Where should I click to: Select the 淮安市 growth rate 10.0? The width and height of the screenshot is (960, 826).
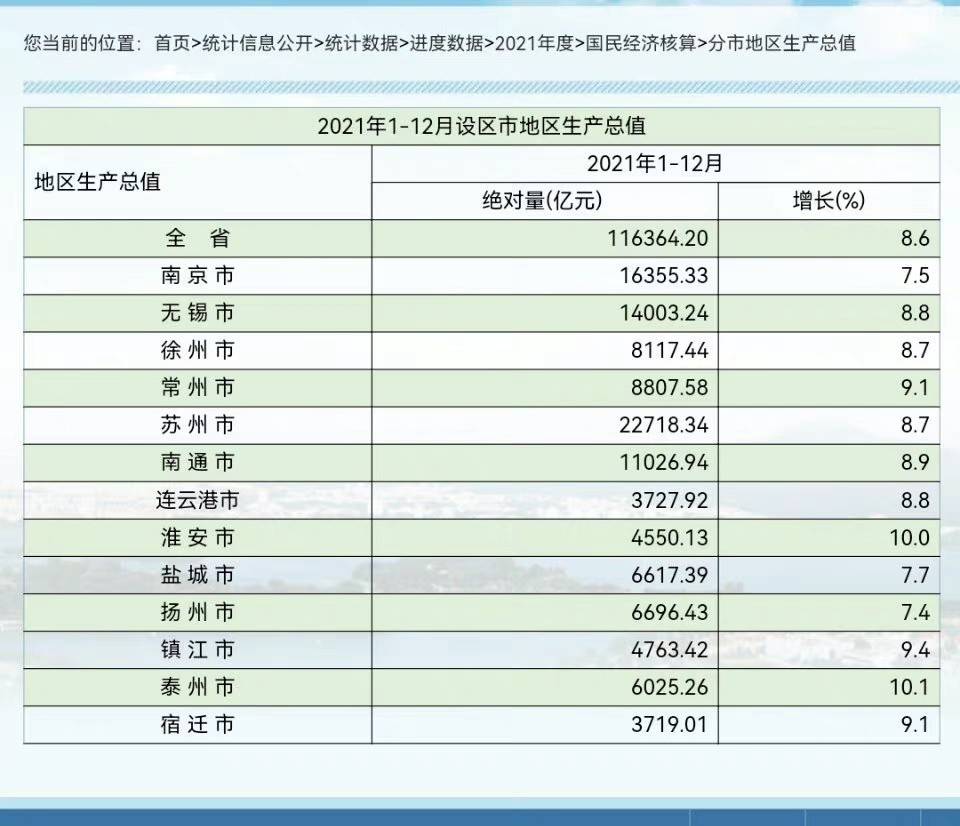(x=909, y=538)
